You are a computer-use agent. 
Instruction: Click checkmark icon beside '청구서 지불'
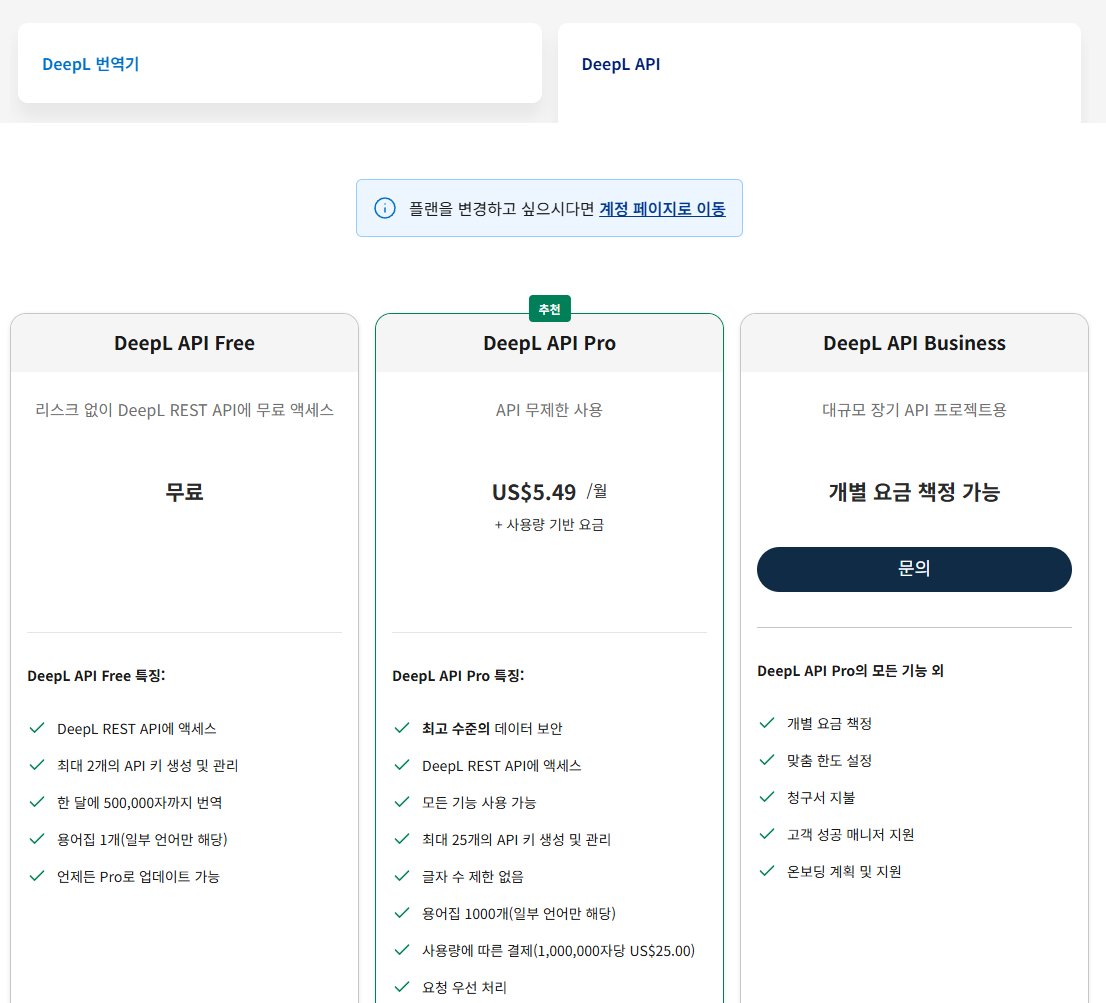pyautogui.click(x=767, y=797)
